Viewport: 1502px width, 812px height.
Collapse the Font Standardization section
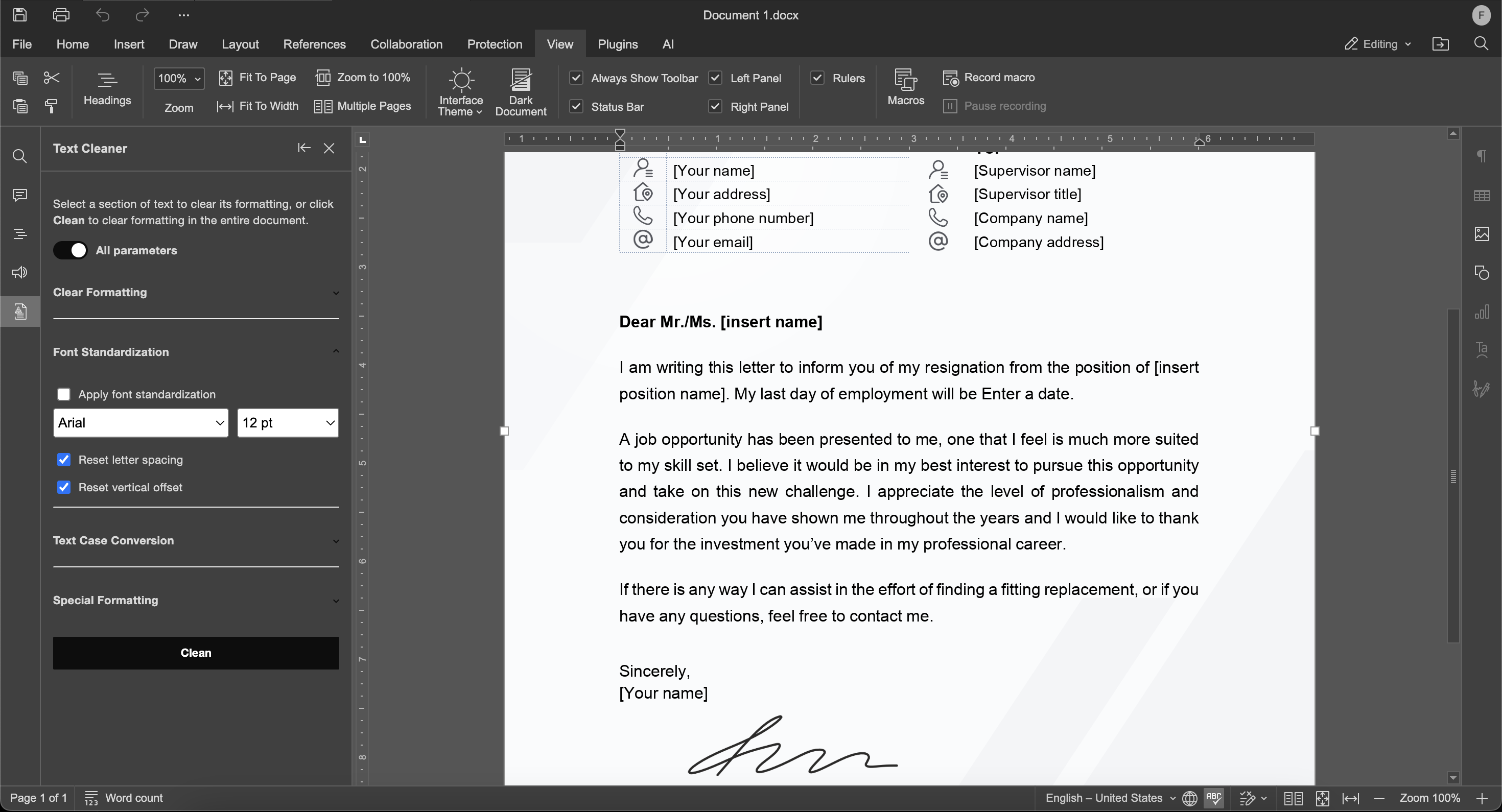336,351
